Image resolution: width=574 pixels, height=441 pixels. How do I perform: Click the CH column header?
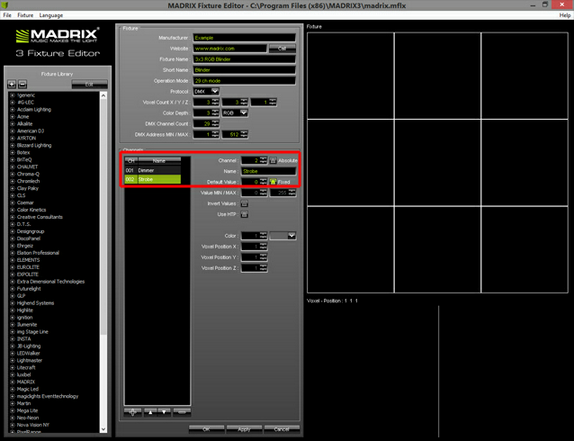click(131, 161)
